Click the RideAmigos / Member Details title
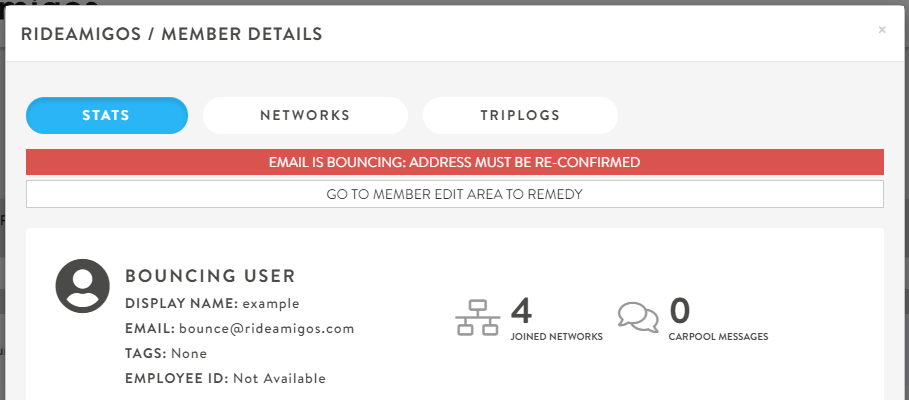The image size is (909, 400). pos(171,34)
